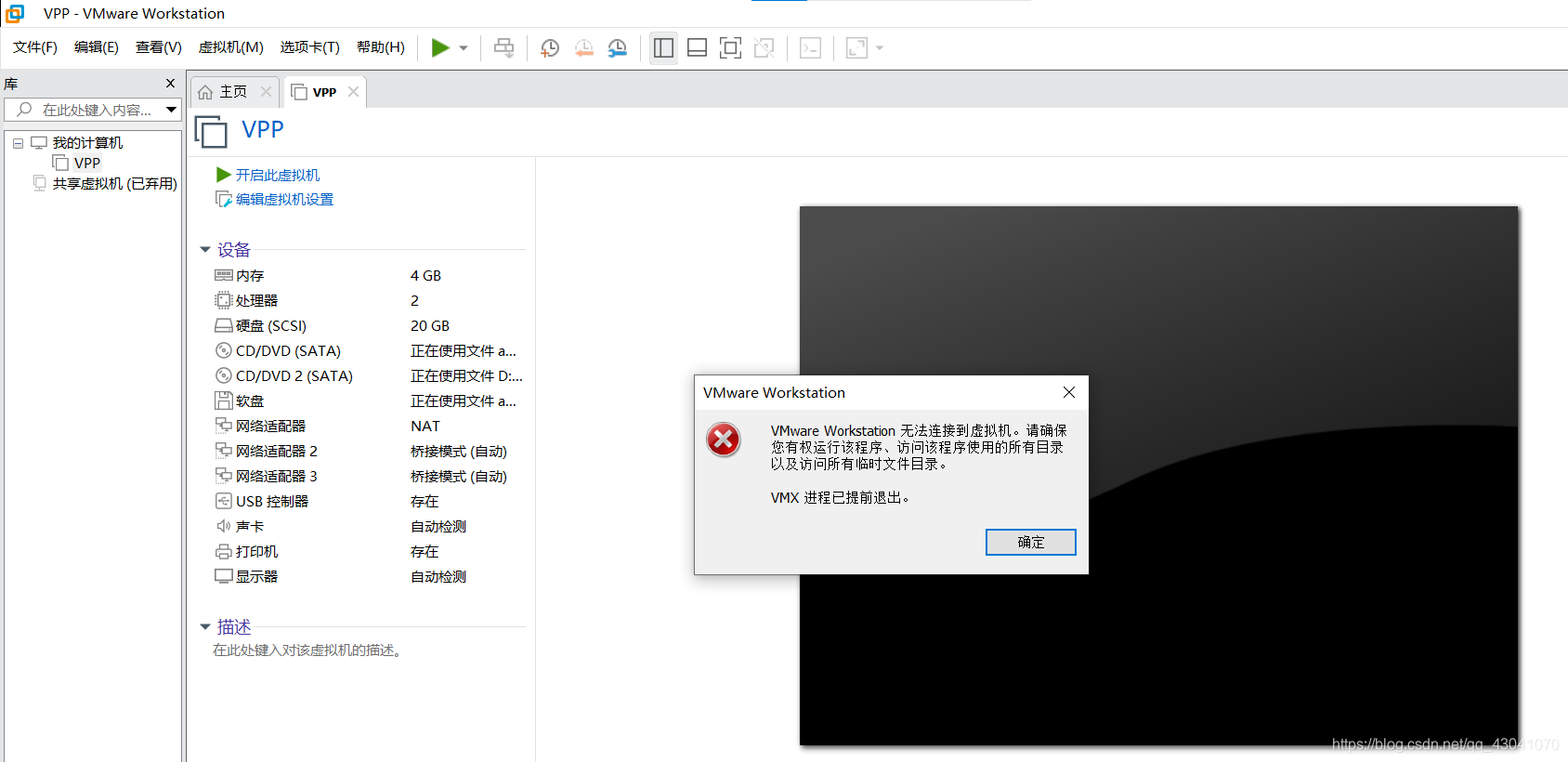
Task: Enter full screen mode icon
Action: (731, 47)
